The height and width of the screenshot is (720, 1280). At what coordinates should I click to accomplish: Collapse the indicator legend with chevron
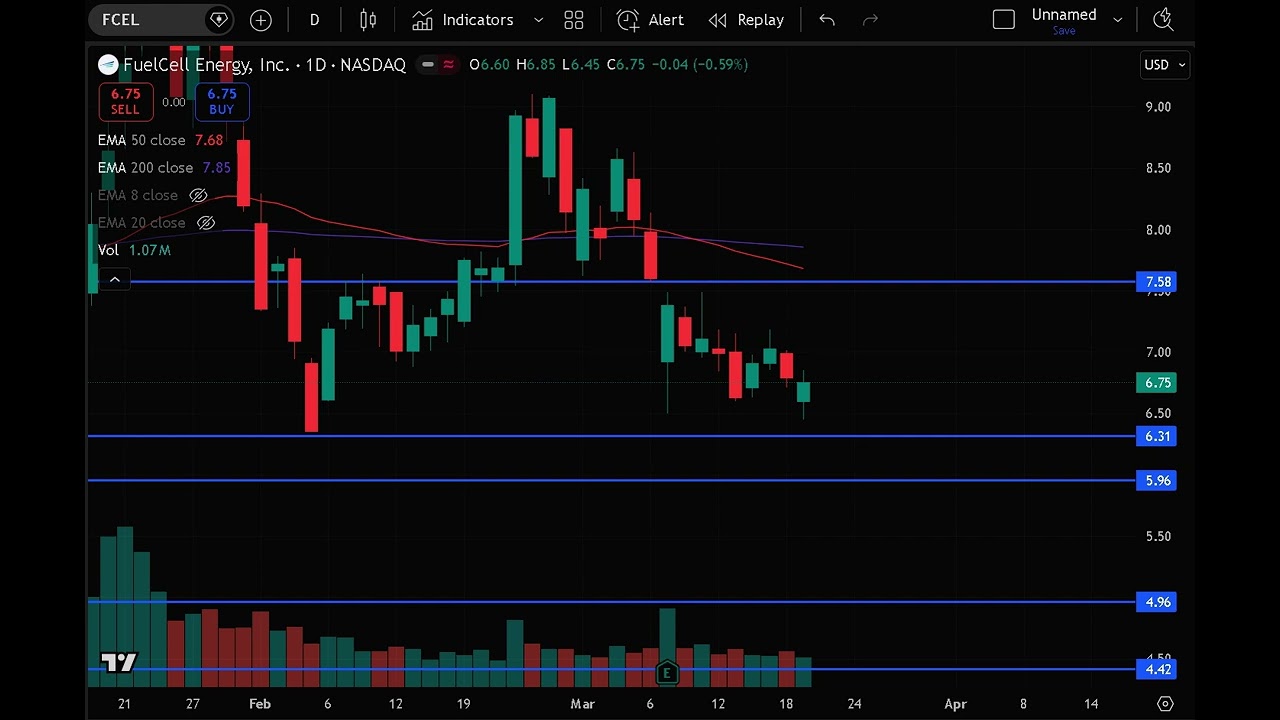(x=114, y=280)
